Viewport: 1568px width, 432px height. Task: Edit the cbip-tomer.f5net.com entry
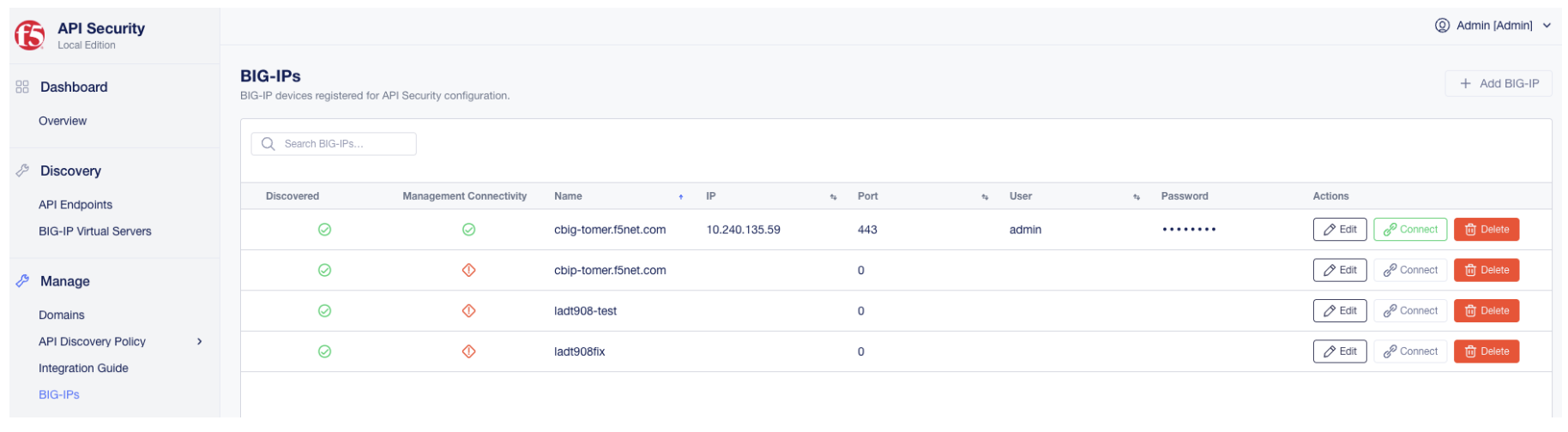(1340, 270)
